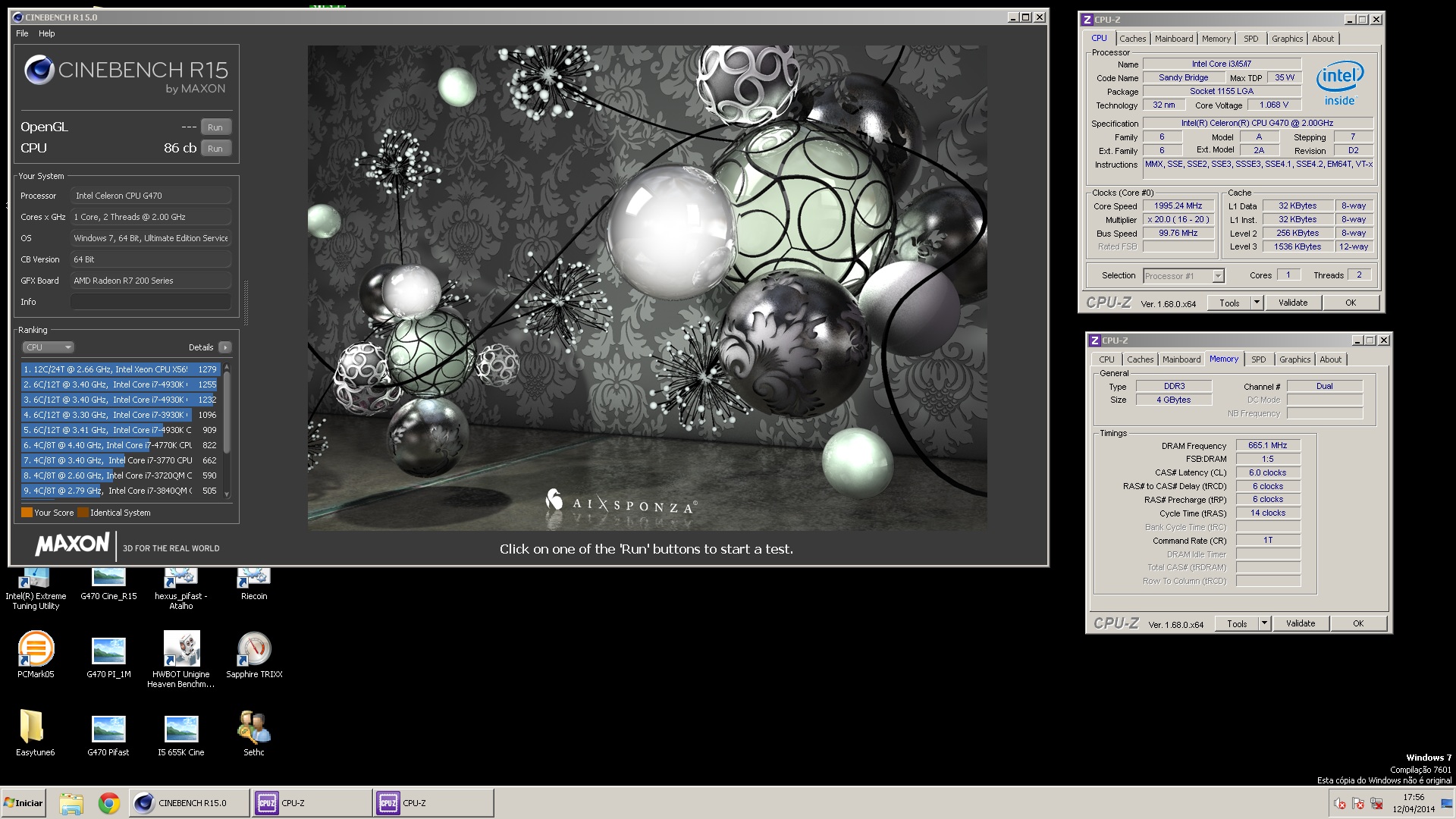The height and width of the screenshot is (819, 1456).
Task: Open Graphics tab in top CPU-Z window
Action: tap(1287, 39)
